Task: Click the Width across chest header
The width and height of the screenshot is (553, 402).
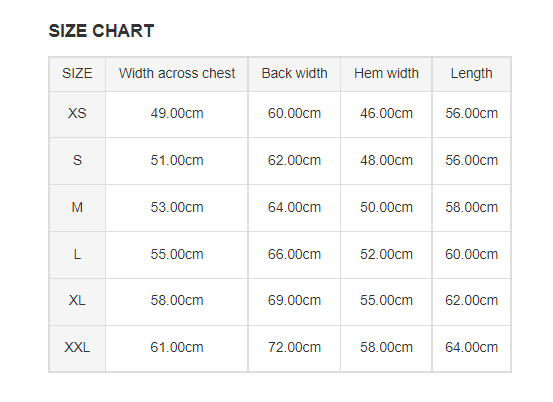Action: (x=177, y=74)
